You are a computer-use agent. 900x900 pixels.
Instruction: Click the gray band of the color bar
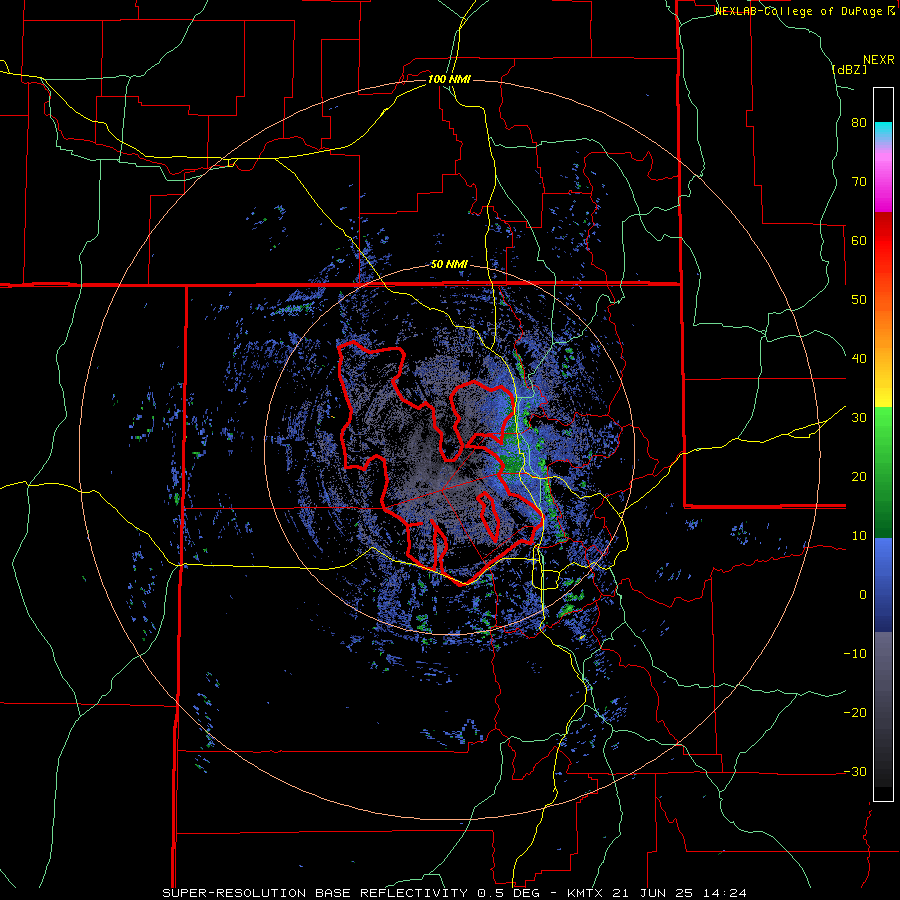[883, 709]
